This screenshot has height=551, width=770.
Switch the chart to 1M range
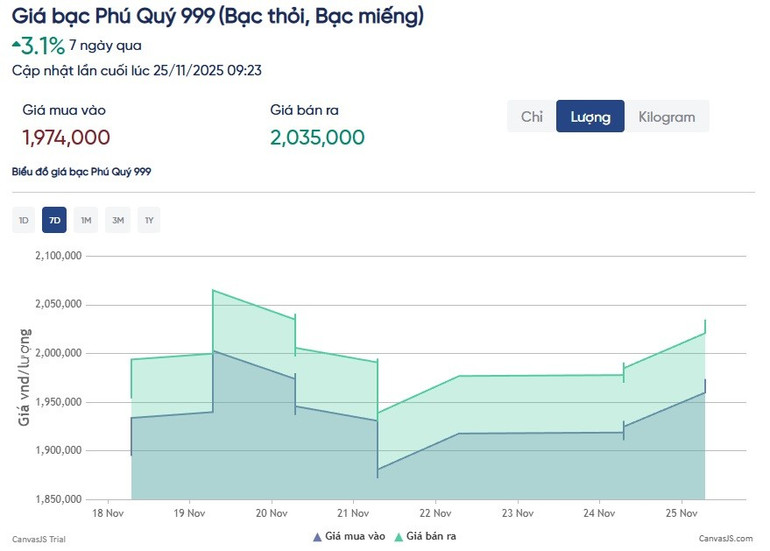coord(86,220)
